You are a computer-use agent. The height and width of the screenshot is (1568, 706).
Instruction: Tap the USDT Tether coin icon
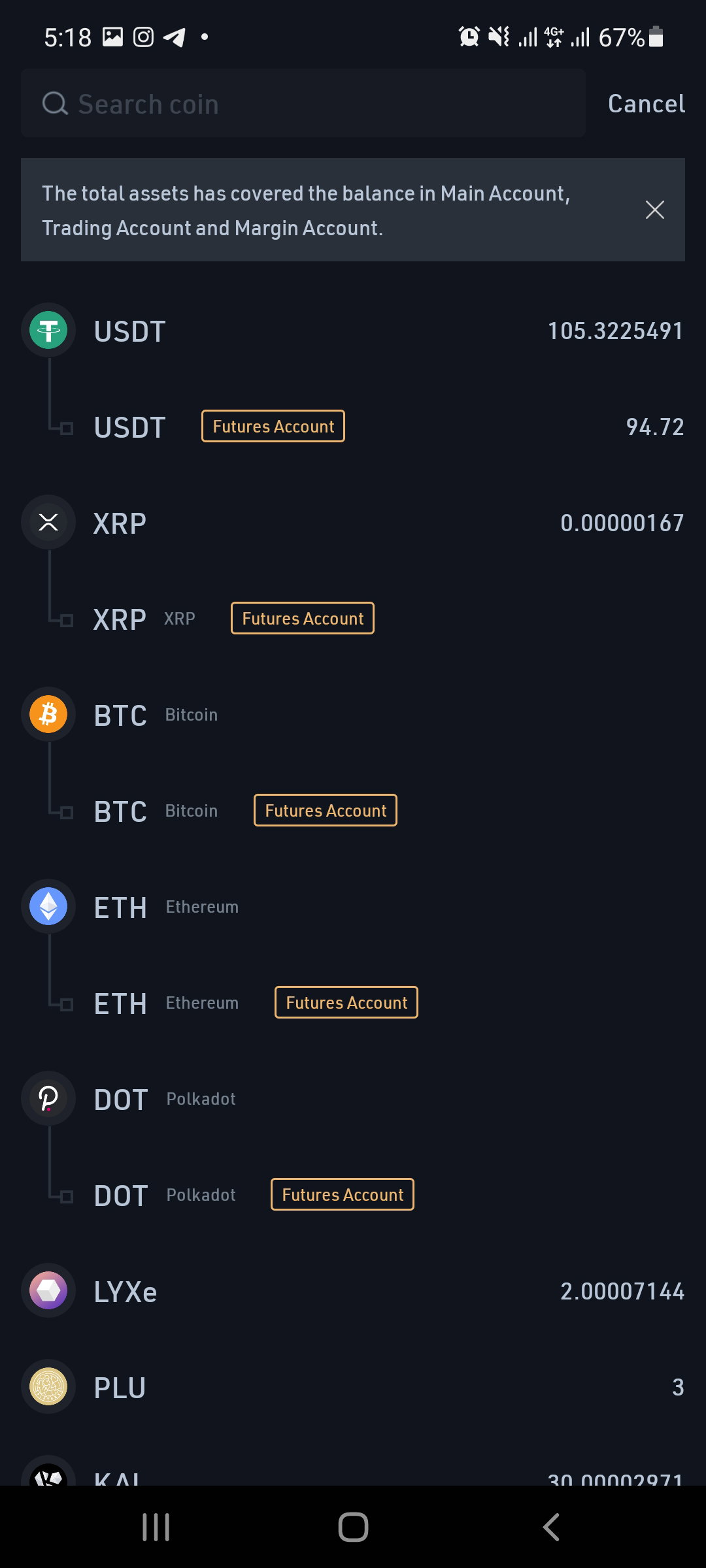pyautogui.click(x=48, y=330)
